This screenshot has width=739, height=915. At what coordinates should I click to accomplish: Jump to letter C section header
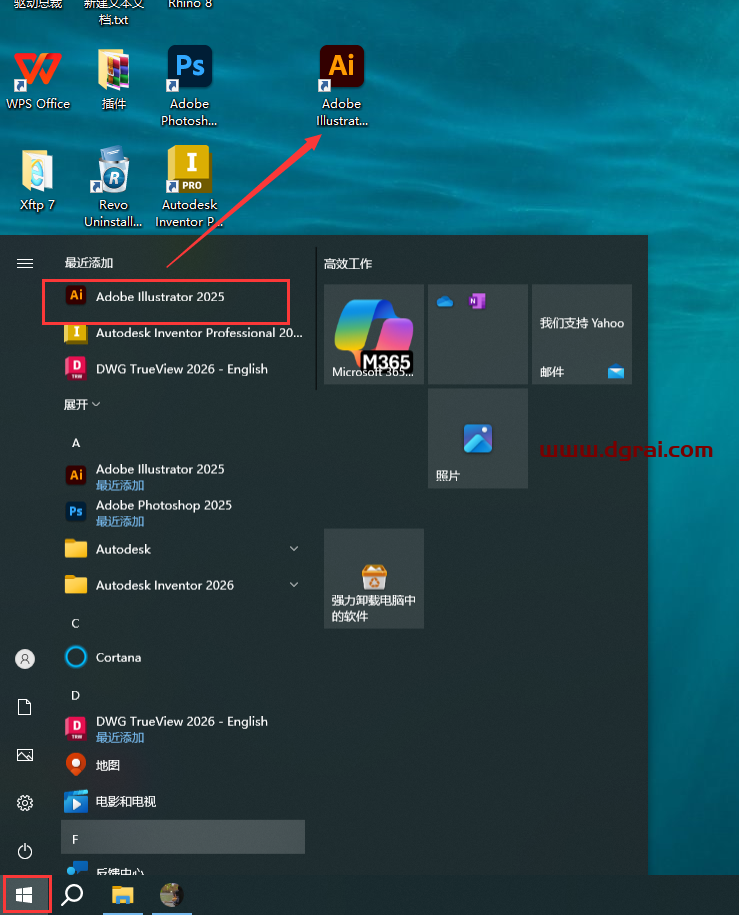pyautogui.click(x=75, y=623)
